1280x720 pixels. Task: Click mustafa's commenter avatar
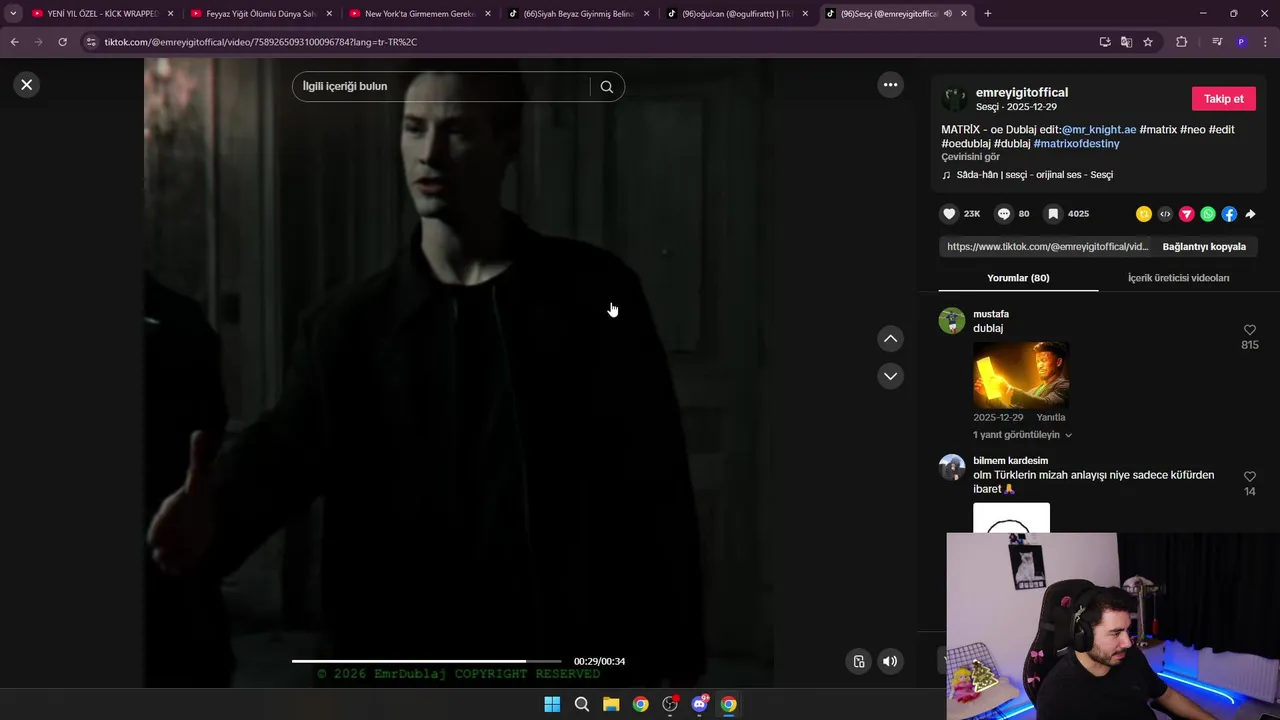point(952,321)
